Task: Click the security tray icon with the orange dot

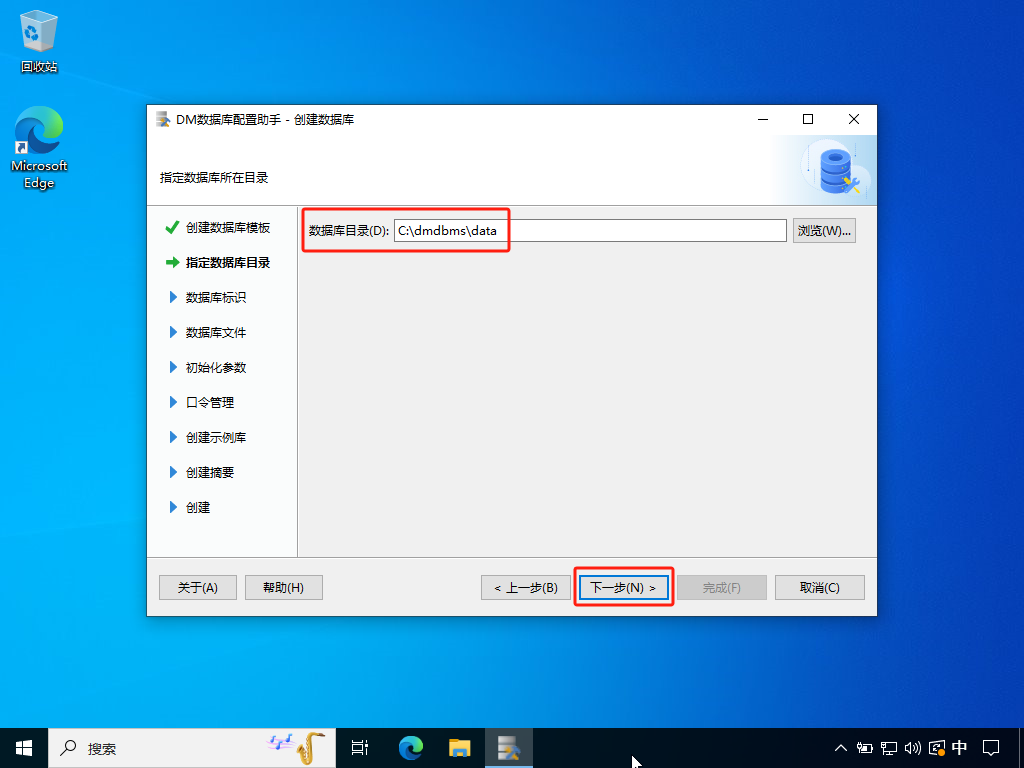Action: coord(936,748)
